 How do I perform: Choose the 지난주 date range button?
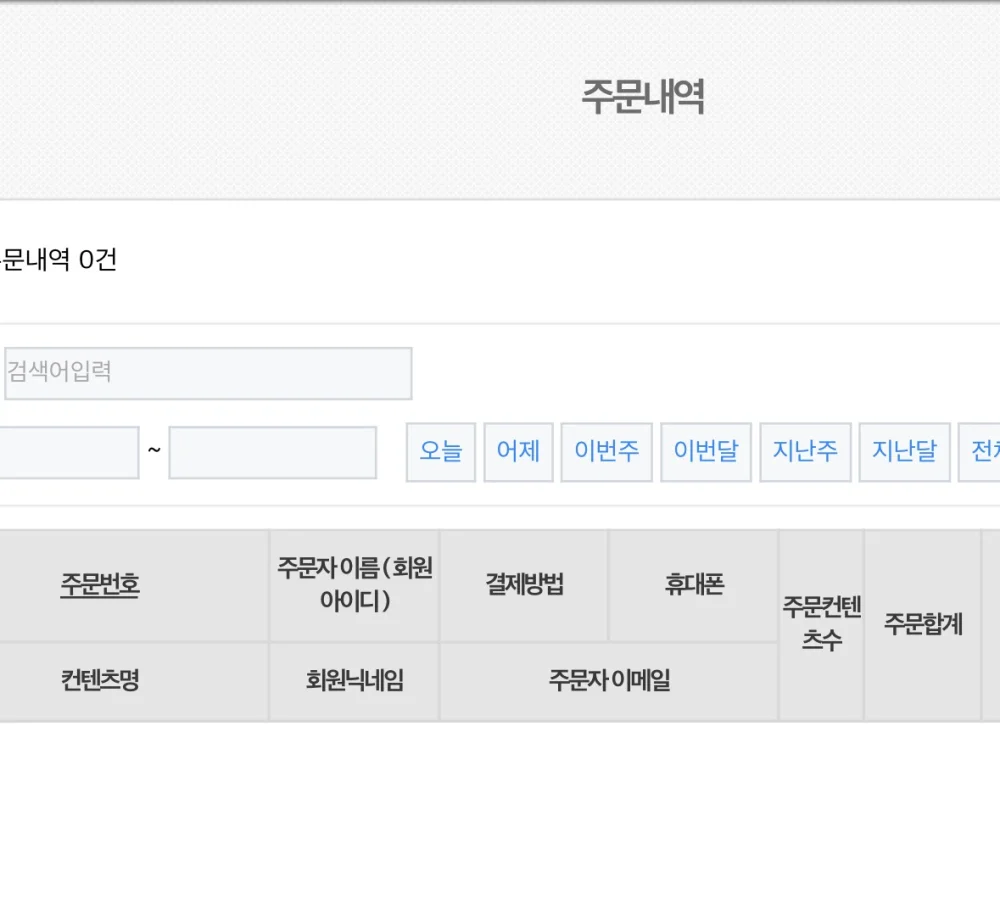[x=805, y=452]
